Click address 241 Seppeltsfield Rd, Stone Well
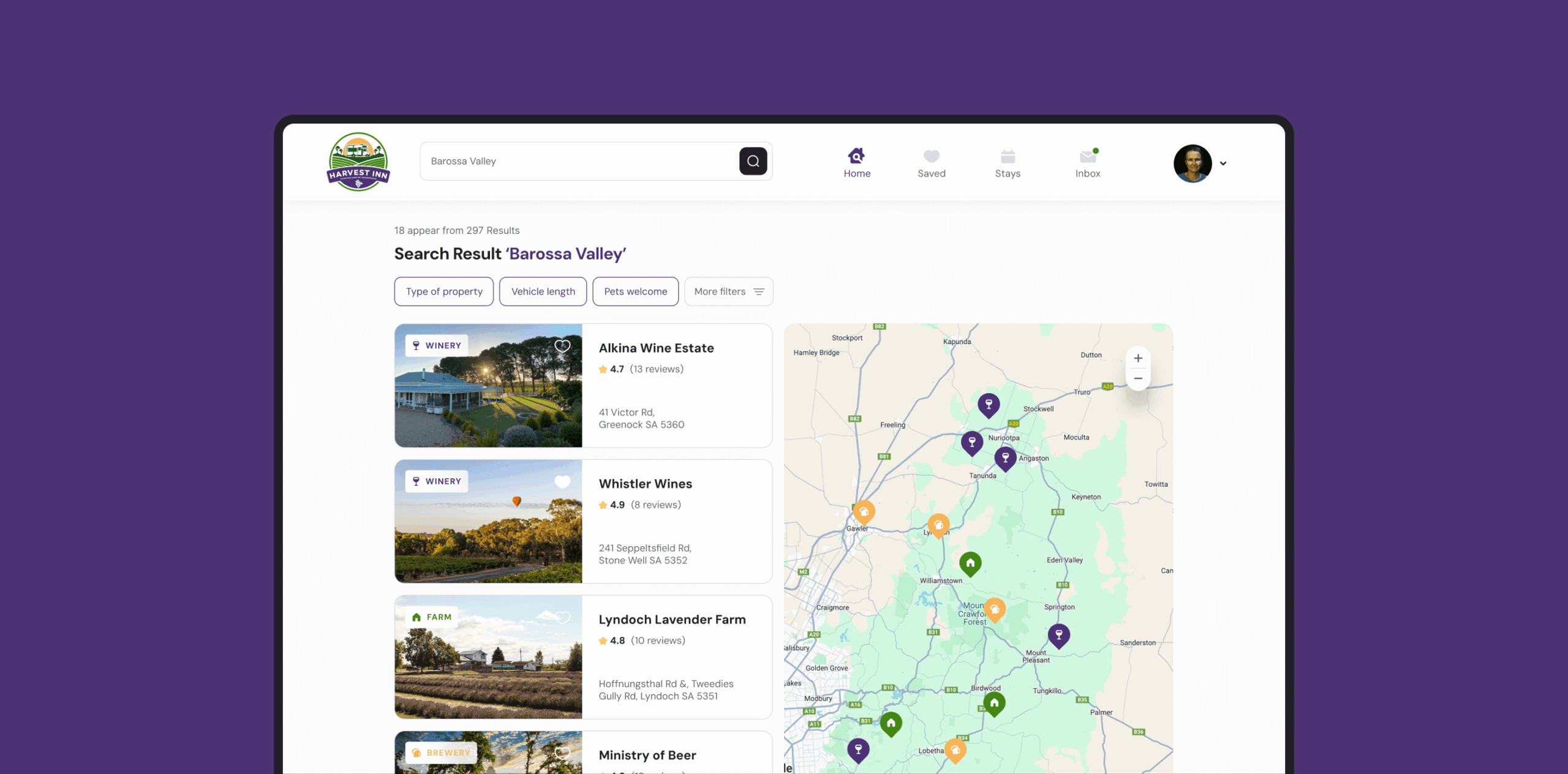Screen dimensions: 1568x774 click(x=645, y=554)
